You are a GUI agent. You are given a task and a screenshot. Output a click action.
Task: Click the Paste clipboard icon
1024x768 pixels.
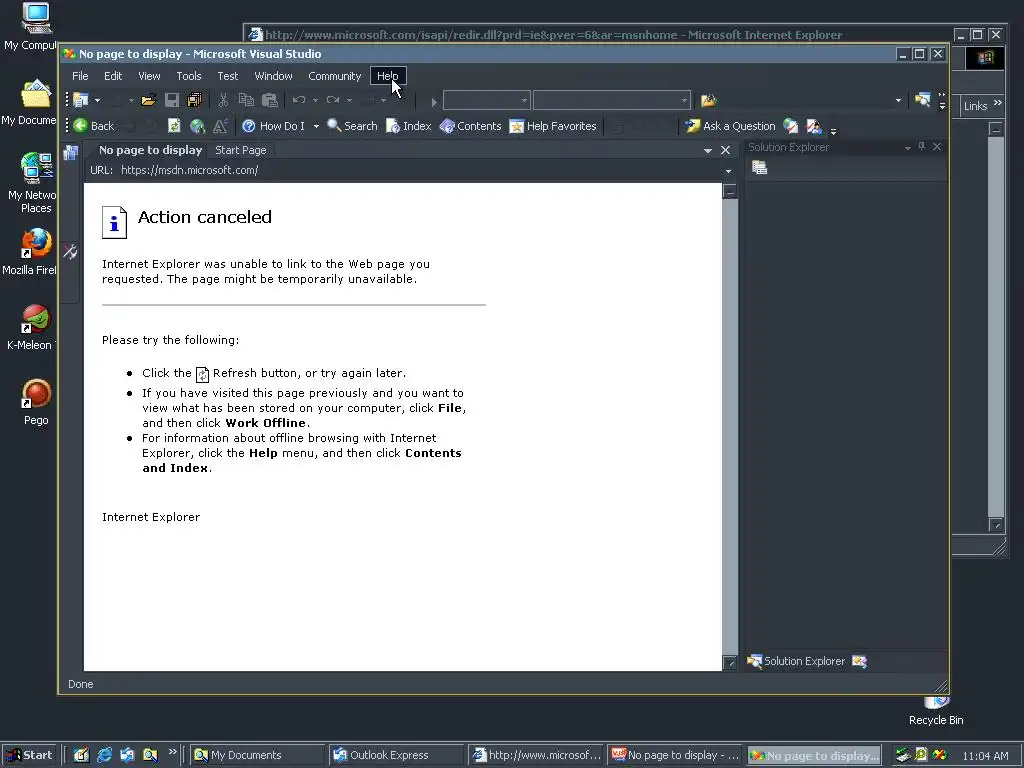(x=270, y=100)
